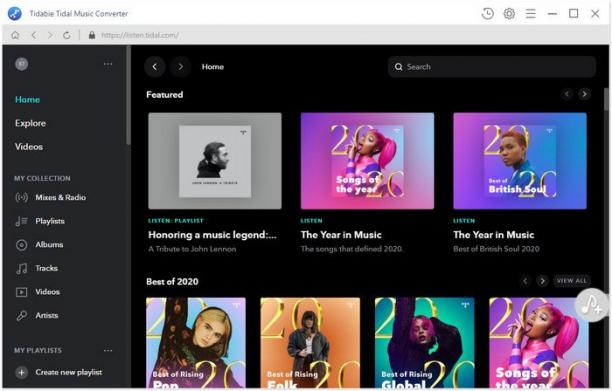Click the Tracks music note icon
This screenshot has width=612, height=391.
pyautogui.click(x=21, y=268)
